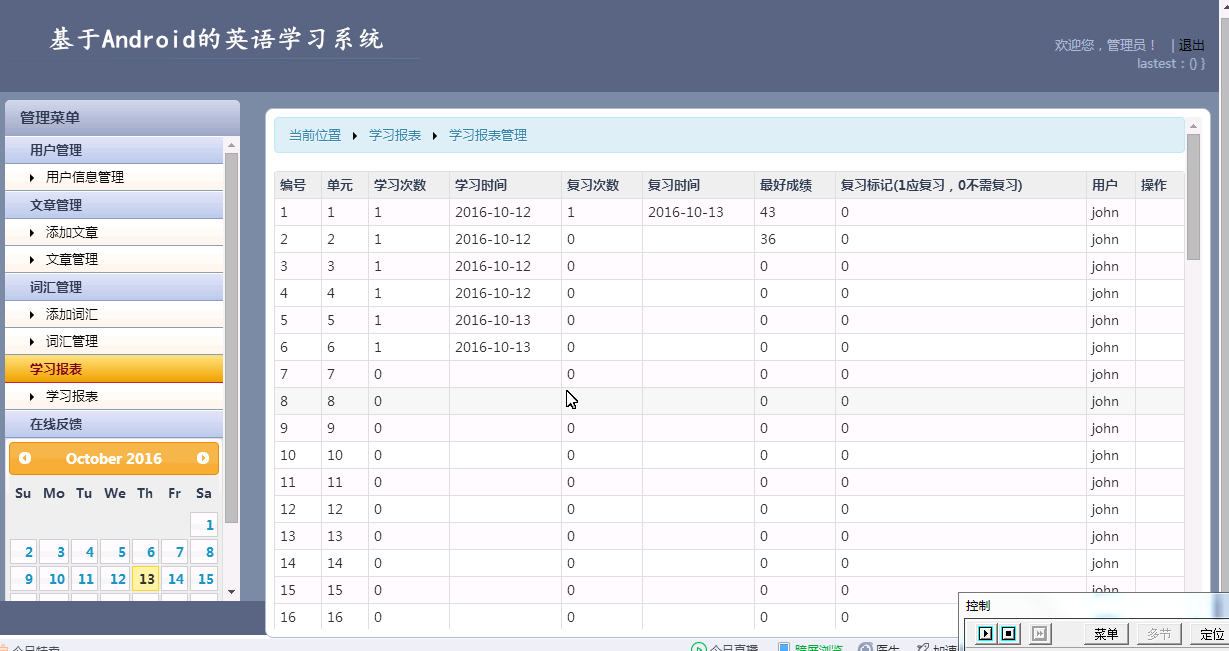Image resolution: width=1229 pixels, height=651 pixels.
Task: Click the 复习次数 column header
Action: [x=601, y=185]
